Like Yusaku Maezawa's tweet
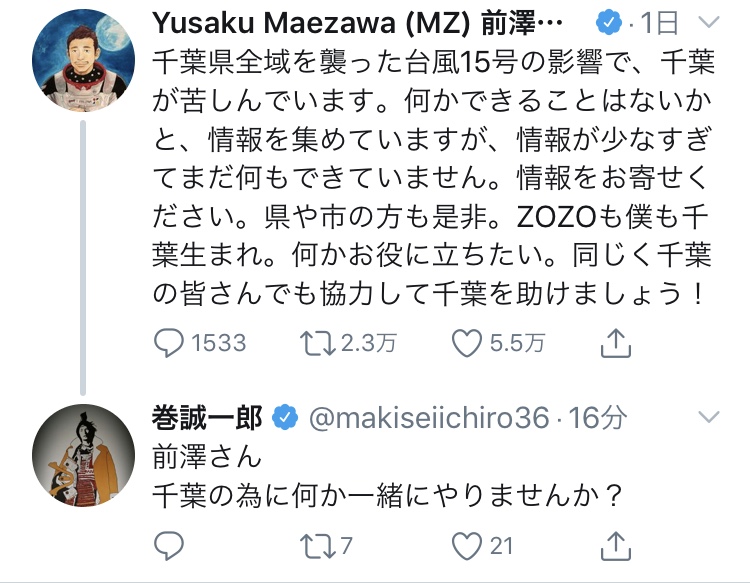The height and width of the screenshot is (583, 750). pyautogui.click(x=466, y=343)
